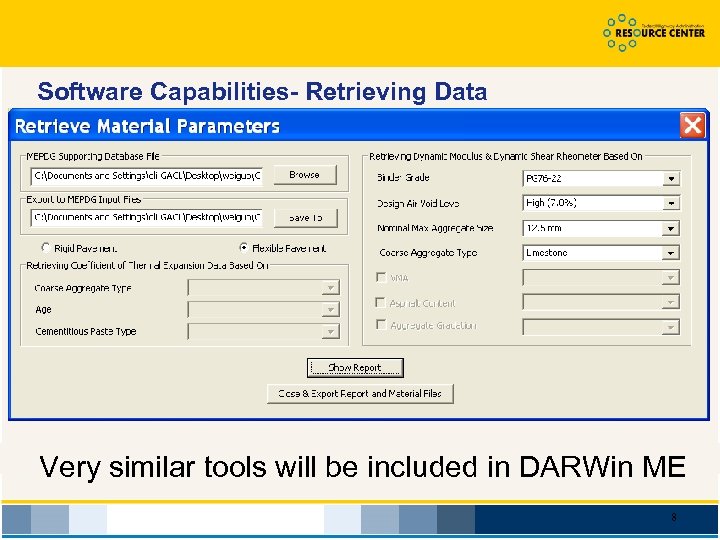Viewport: 720px width, 540px height.
Task: Click the Resource Center logo
Action: pyautogui.click(x=653, y=33)
